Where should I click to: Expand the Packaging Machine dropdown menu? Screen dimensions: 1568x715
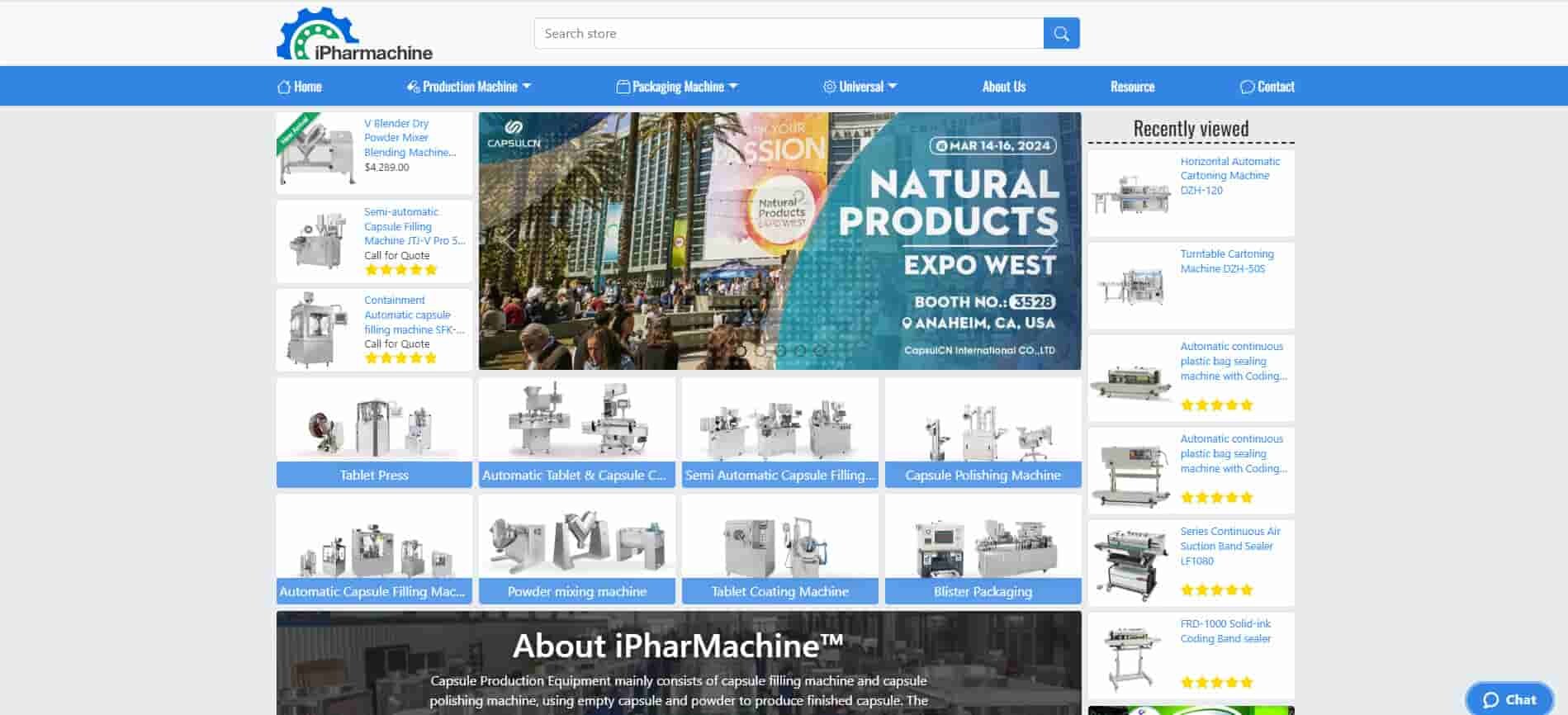coord(678,87)
